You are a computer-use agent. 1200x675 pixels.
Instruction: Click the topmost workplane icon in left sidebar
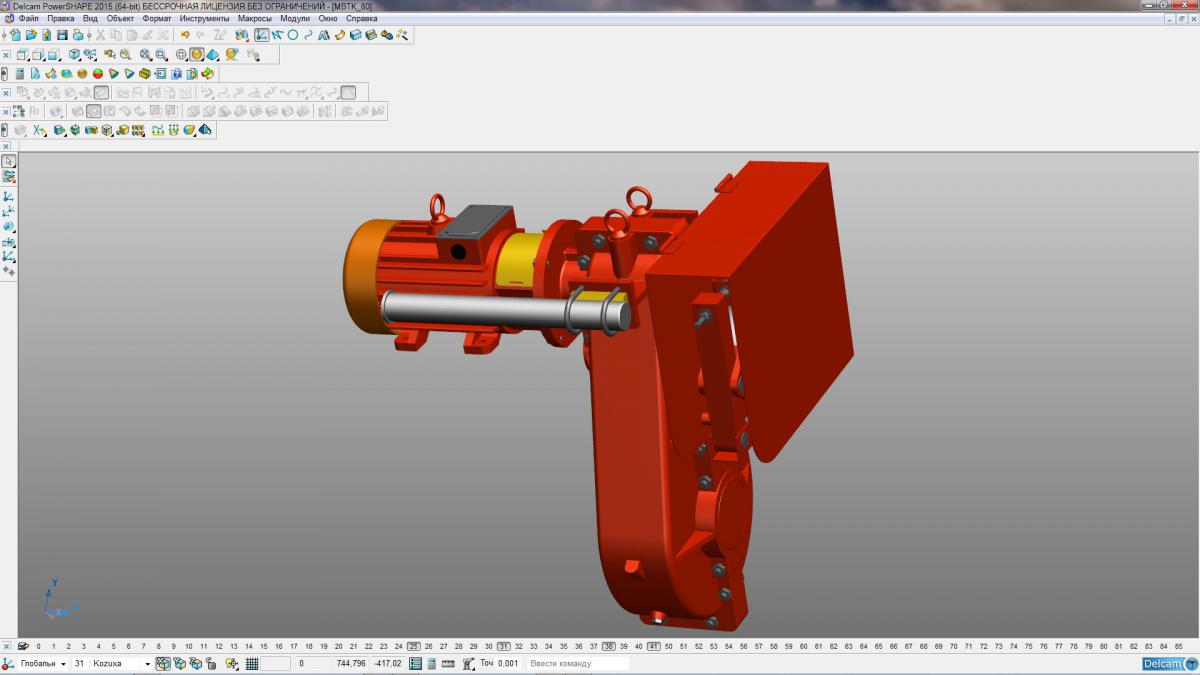[x=9, y=197]
